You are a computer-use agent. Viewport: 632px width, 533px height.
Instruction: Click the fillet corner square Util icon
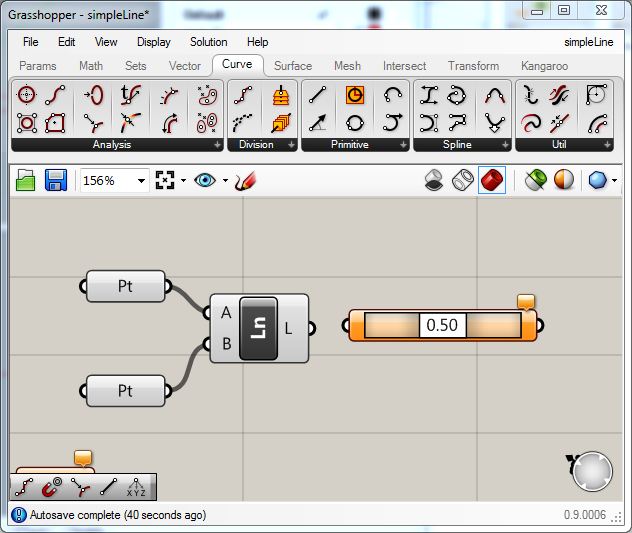point(596,95)
